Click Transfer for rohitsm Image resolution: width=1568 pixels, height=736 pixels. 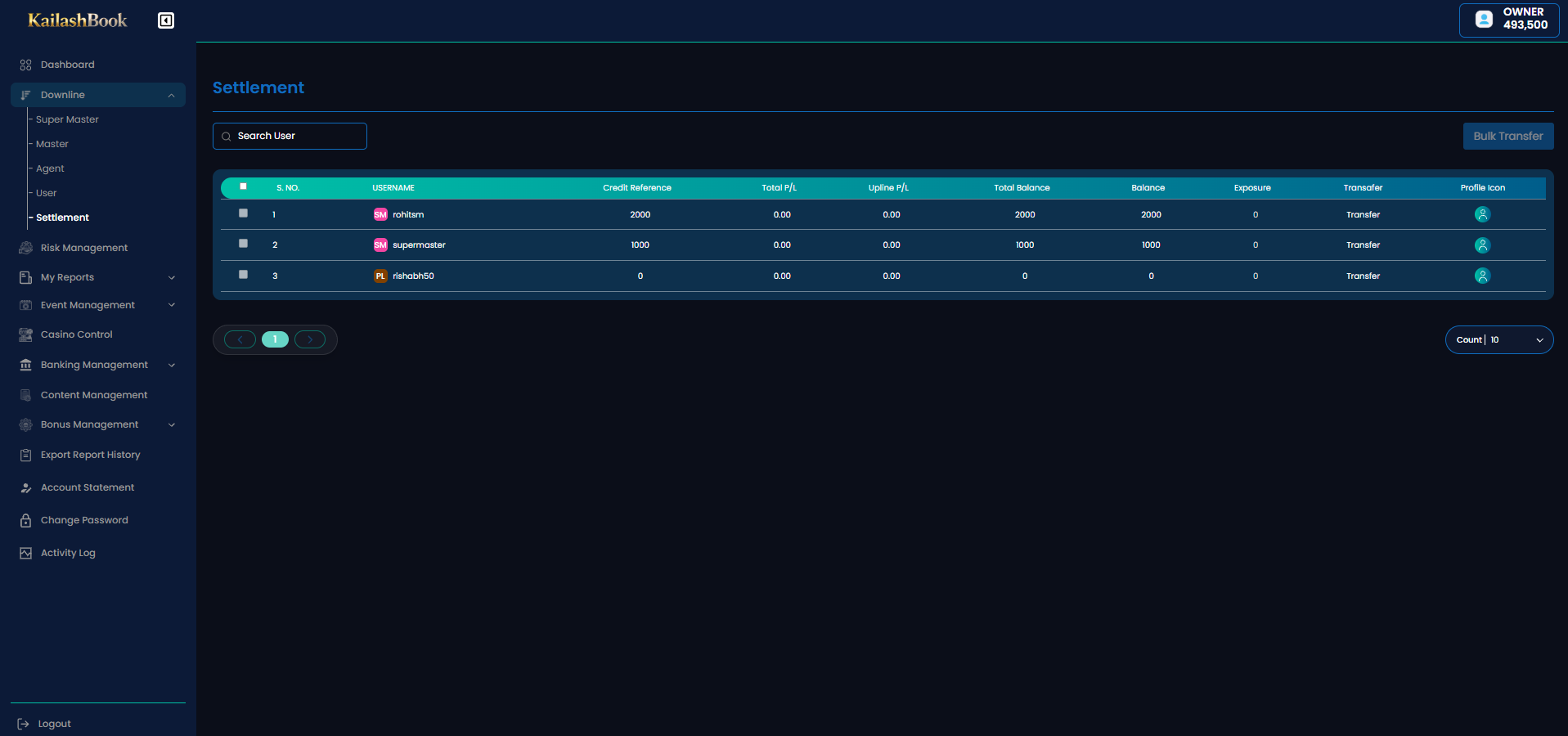(1363, 214)
